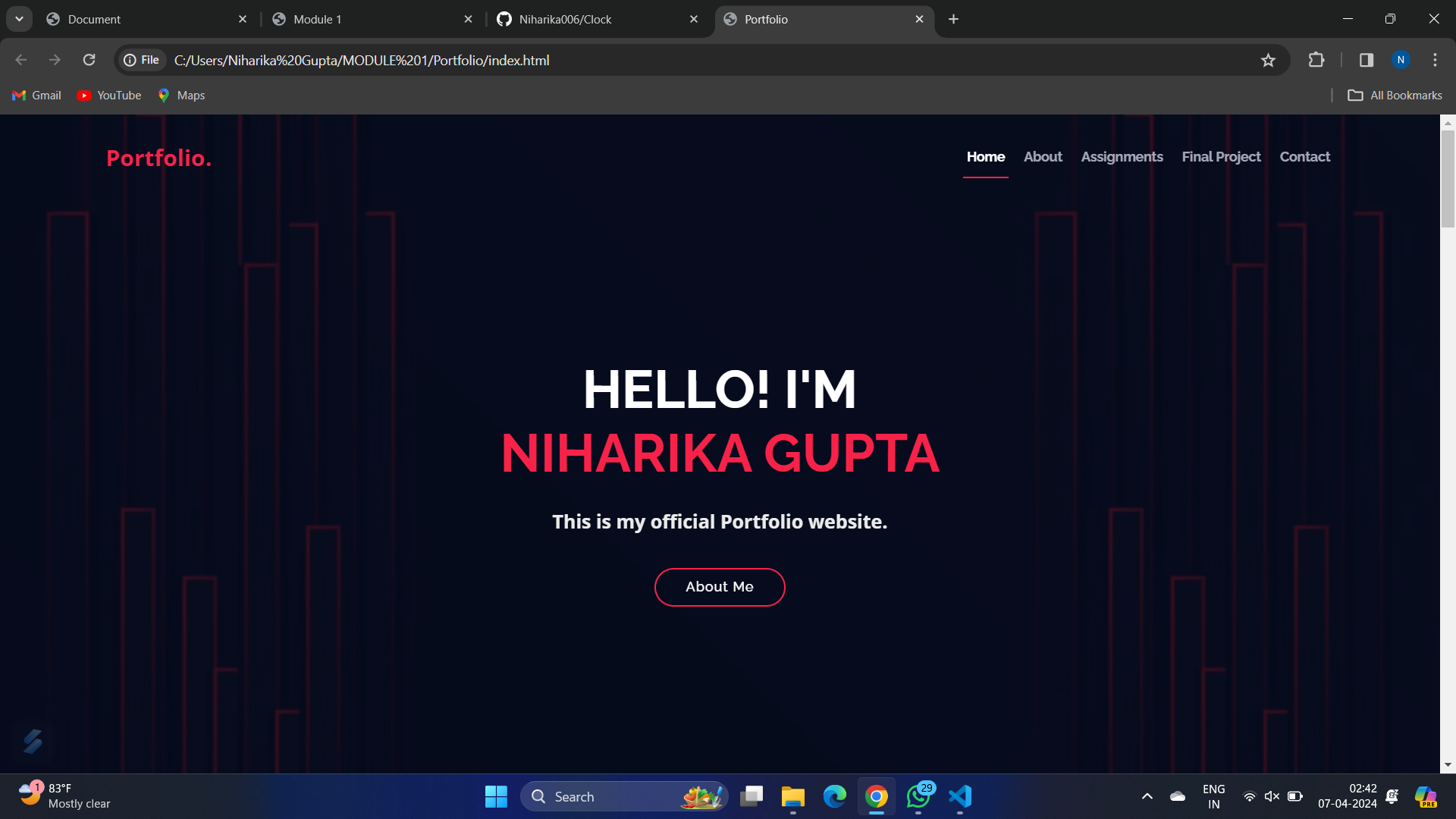The height and width of the screenshot is (819, 1456).
Task: Bookmark this page with the star icon
Action: pyautogui.click(x=1268, y=60)
